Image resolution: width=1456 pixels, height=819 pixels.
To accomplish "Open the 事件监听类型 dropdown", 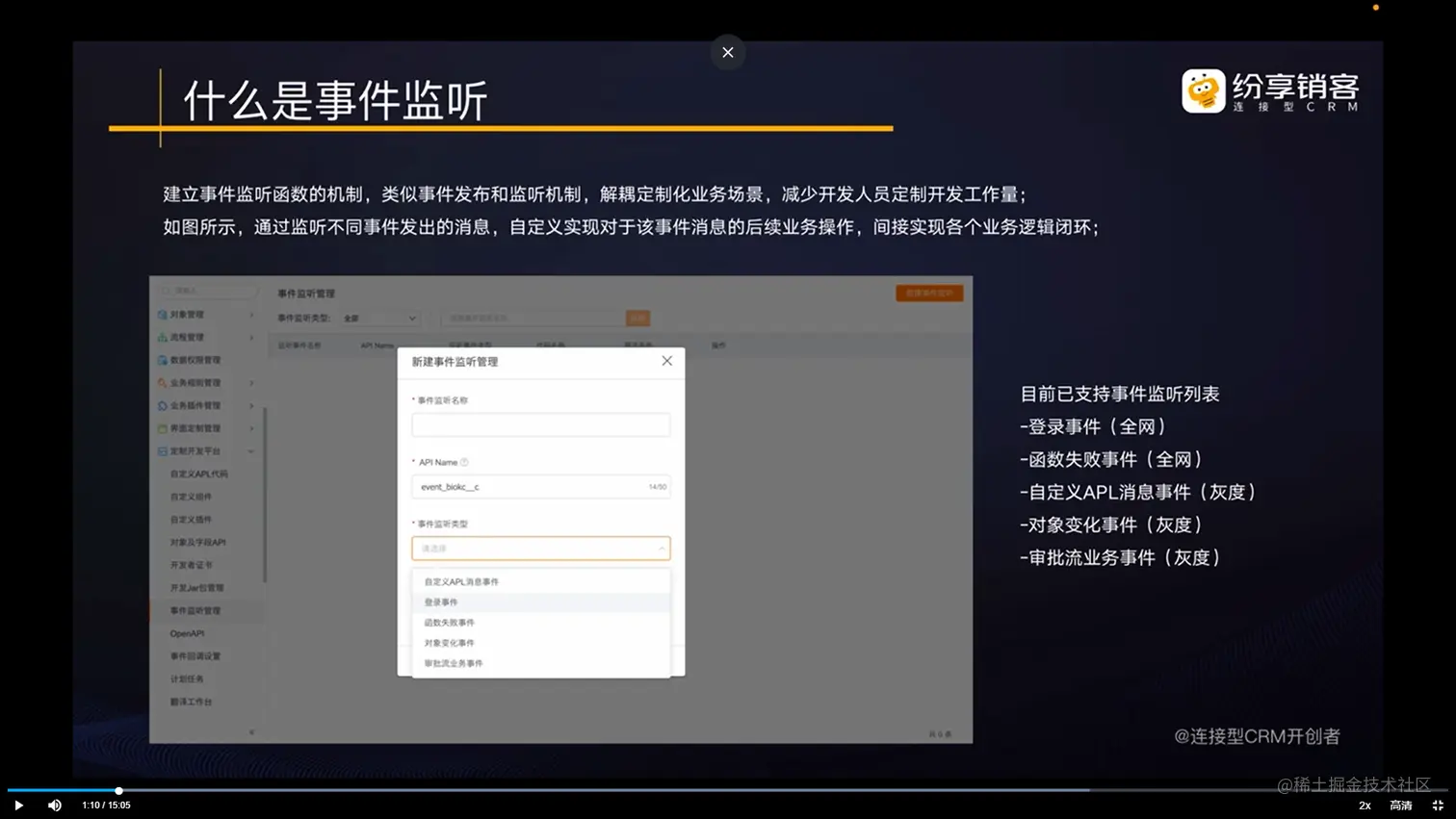I will click(541, 549).
